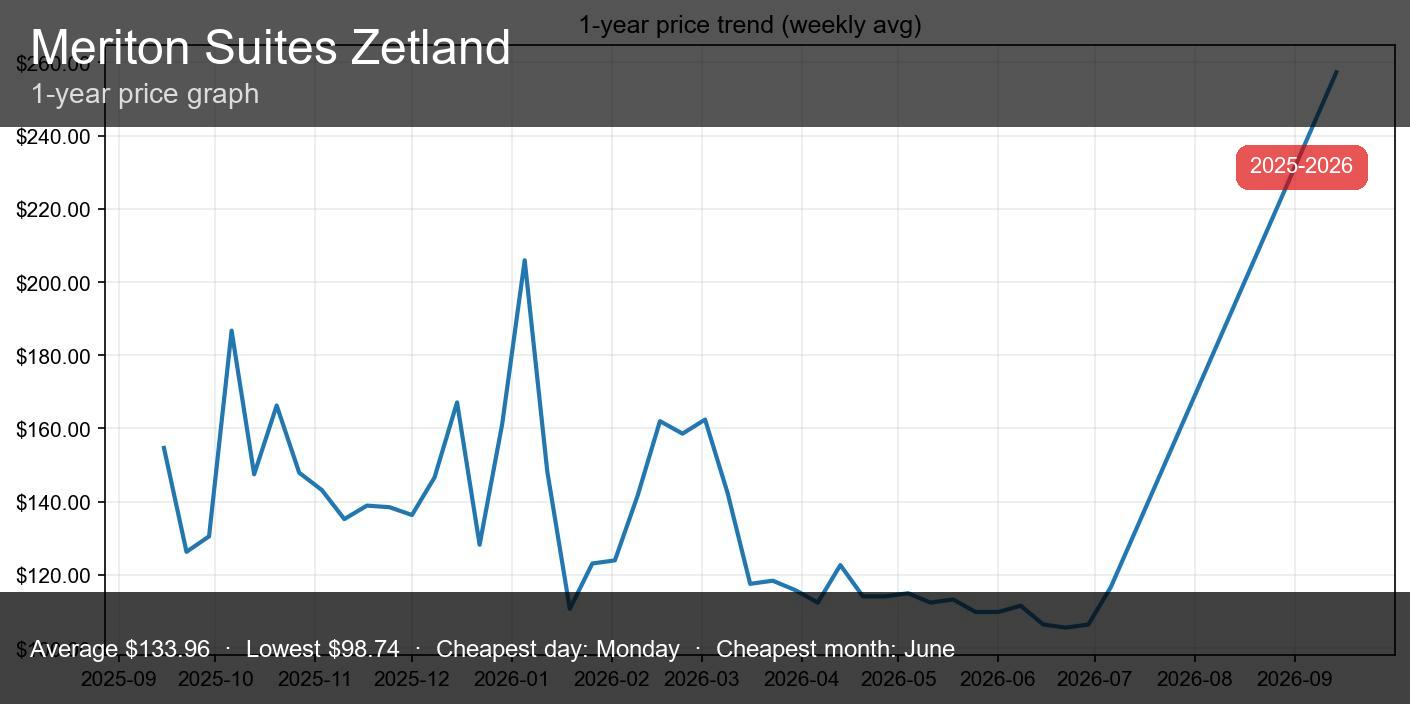
Task: Select the Lowest $98.74 statistic
Action: click(322, 649)
